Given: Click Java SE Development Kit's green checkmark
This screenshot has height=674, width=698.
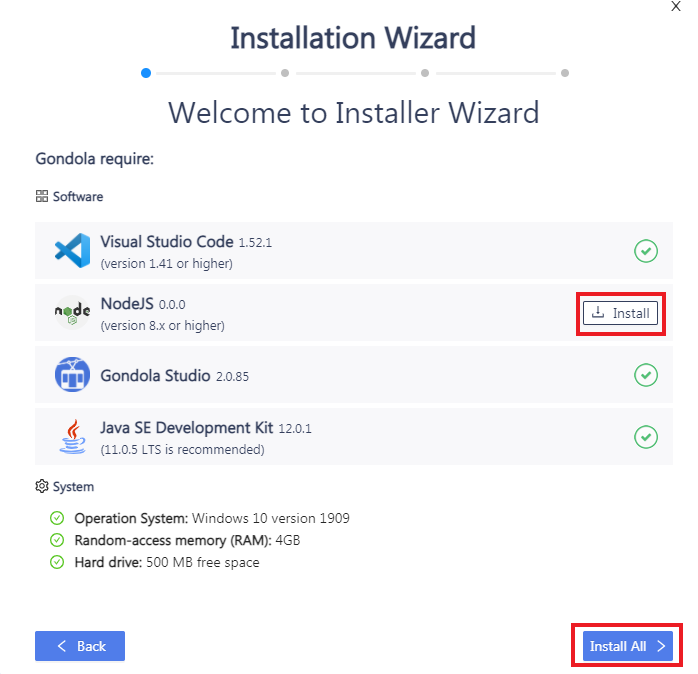Looking at the screenshot, I should (646, 437).
